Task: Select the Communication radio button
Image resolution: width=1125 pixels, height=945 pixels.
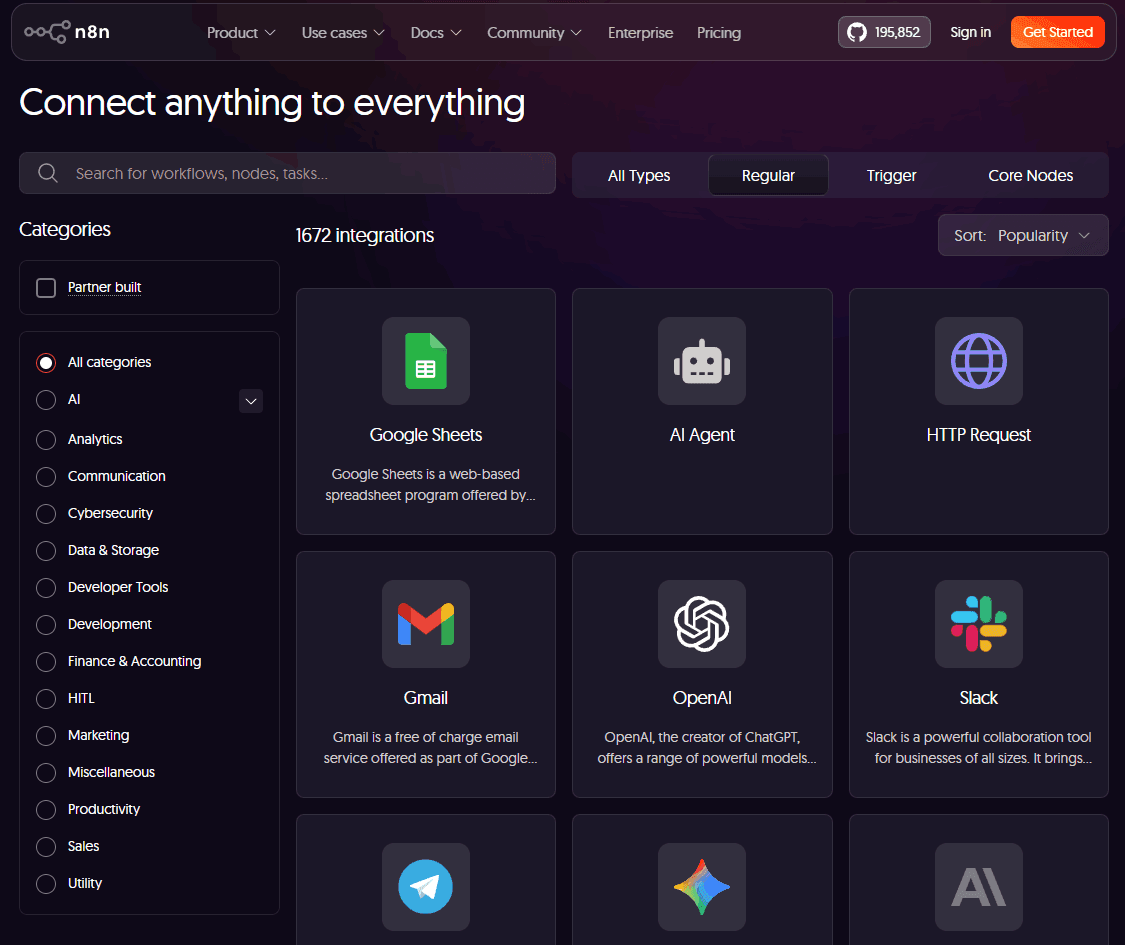Action: click(x=46, y=476)
